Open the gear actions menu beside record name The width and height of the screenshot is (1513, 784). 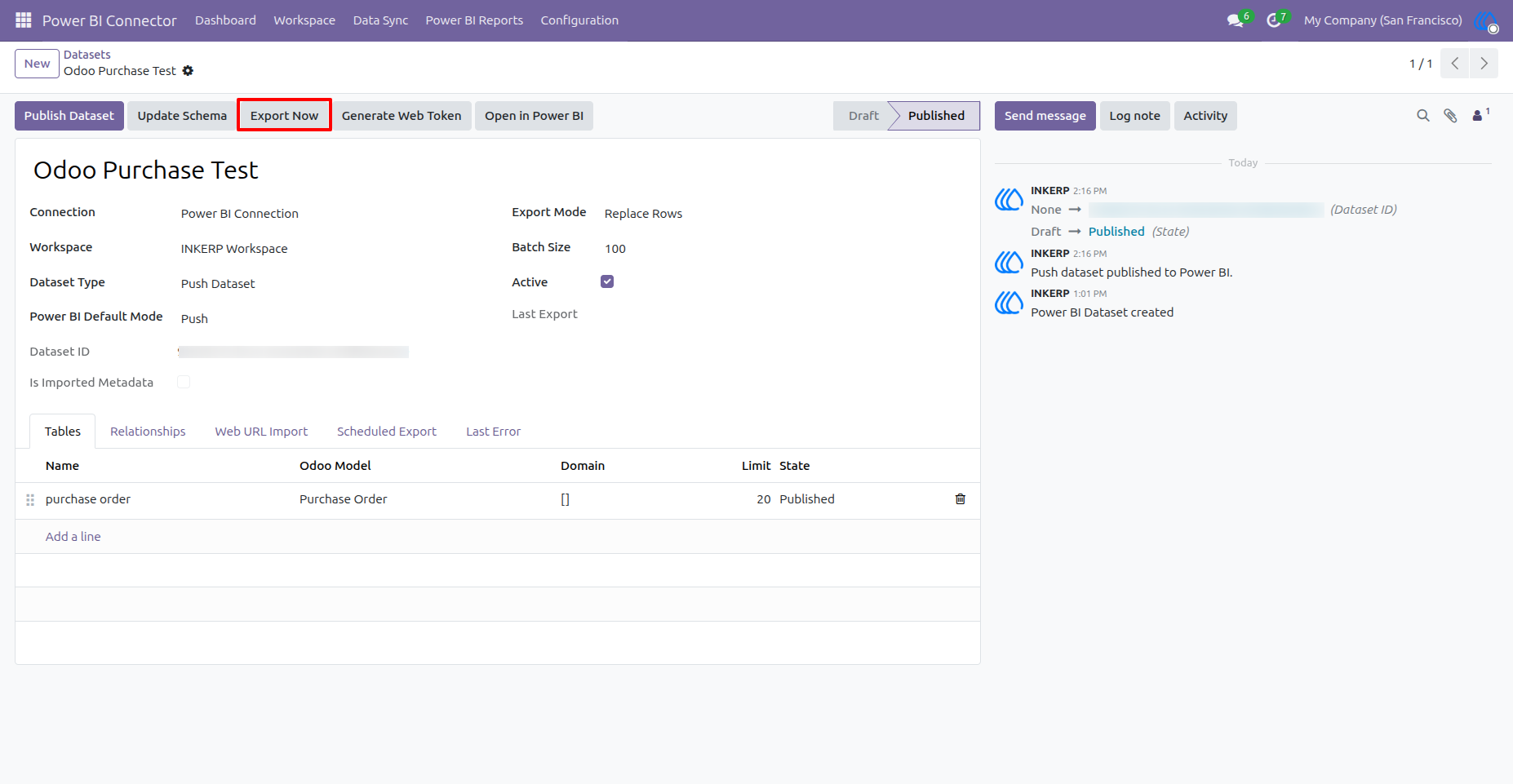188,71
